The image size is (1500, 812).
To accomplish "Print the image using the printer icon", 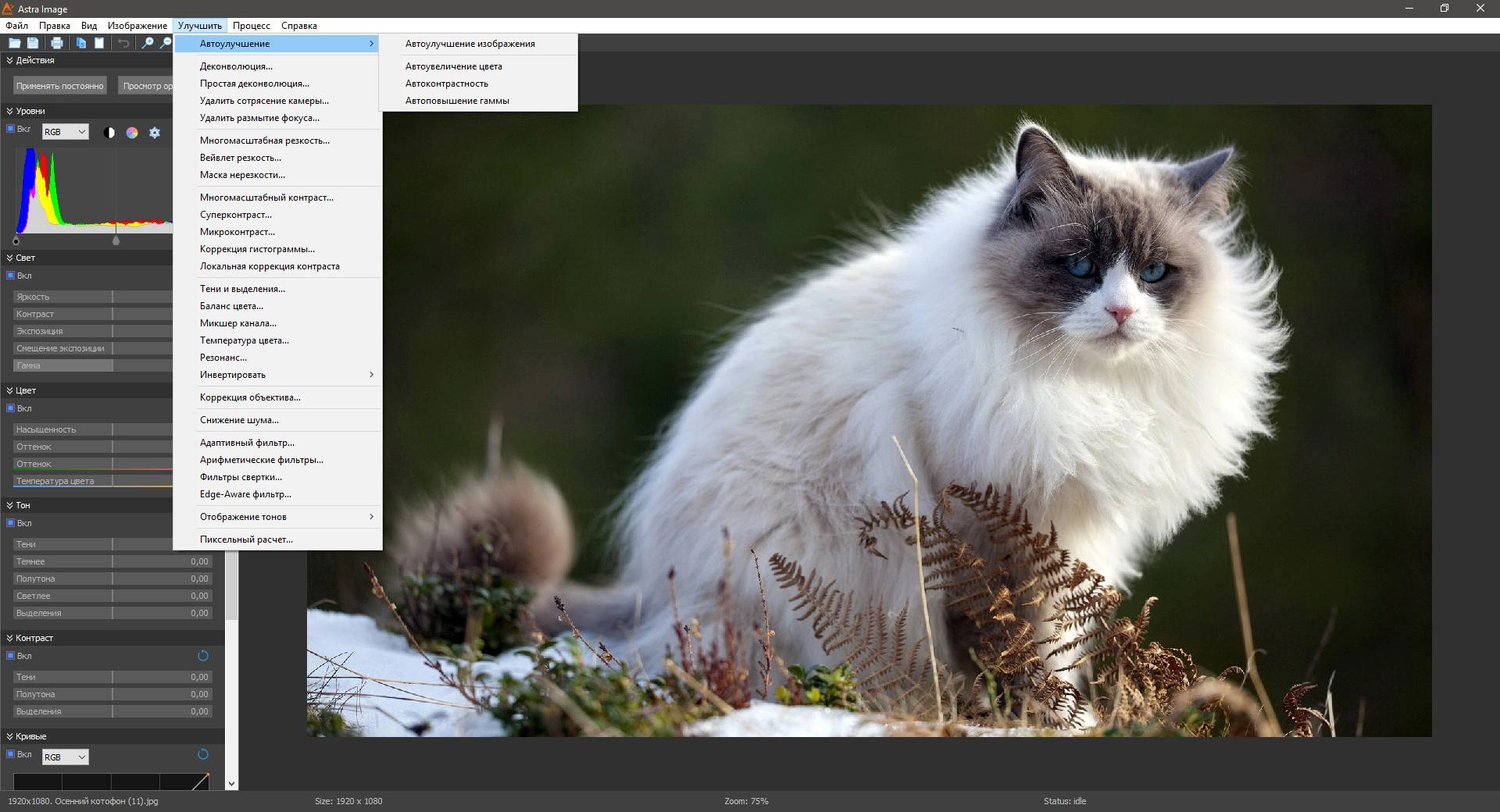I will point(56,43).
